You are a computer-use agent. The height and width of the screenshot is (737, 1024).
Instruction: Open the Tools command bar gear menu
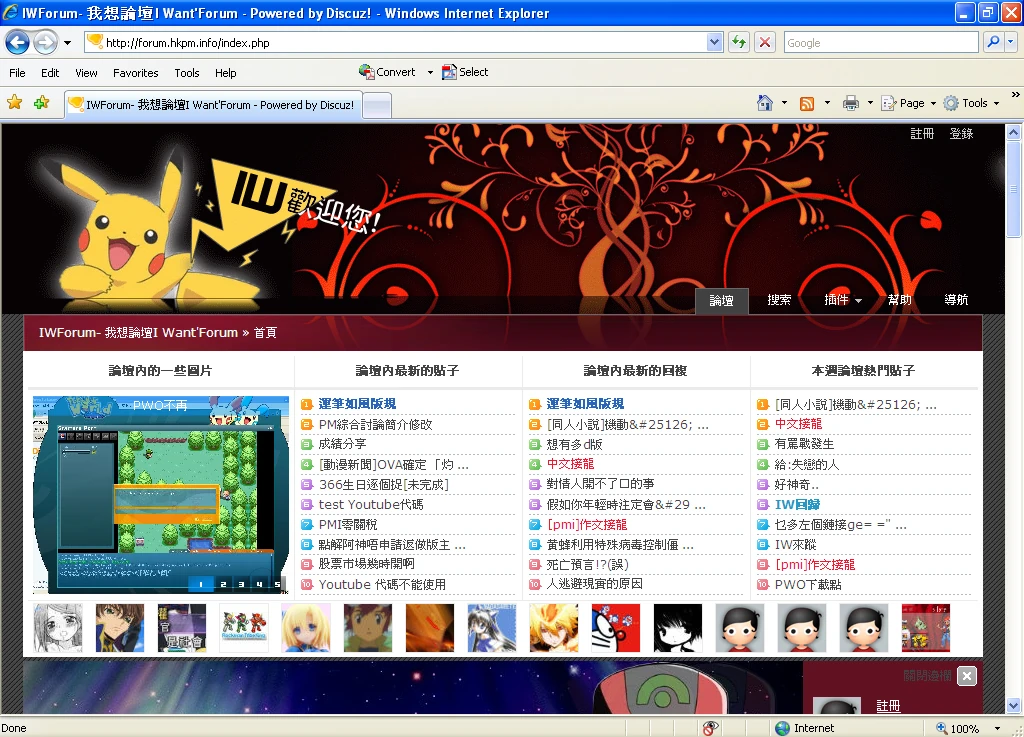point(971,103)
